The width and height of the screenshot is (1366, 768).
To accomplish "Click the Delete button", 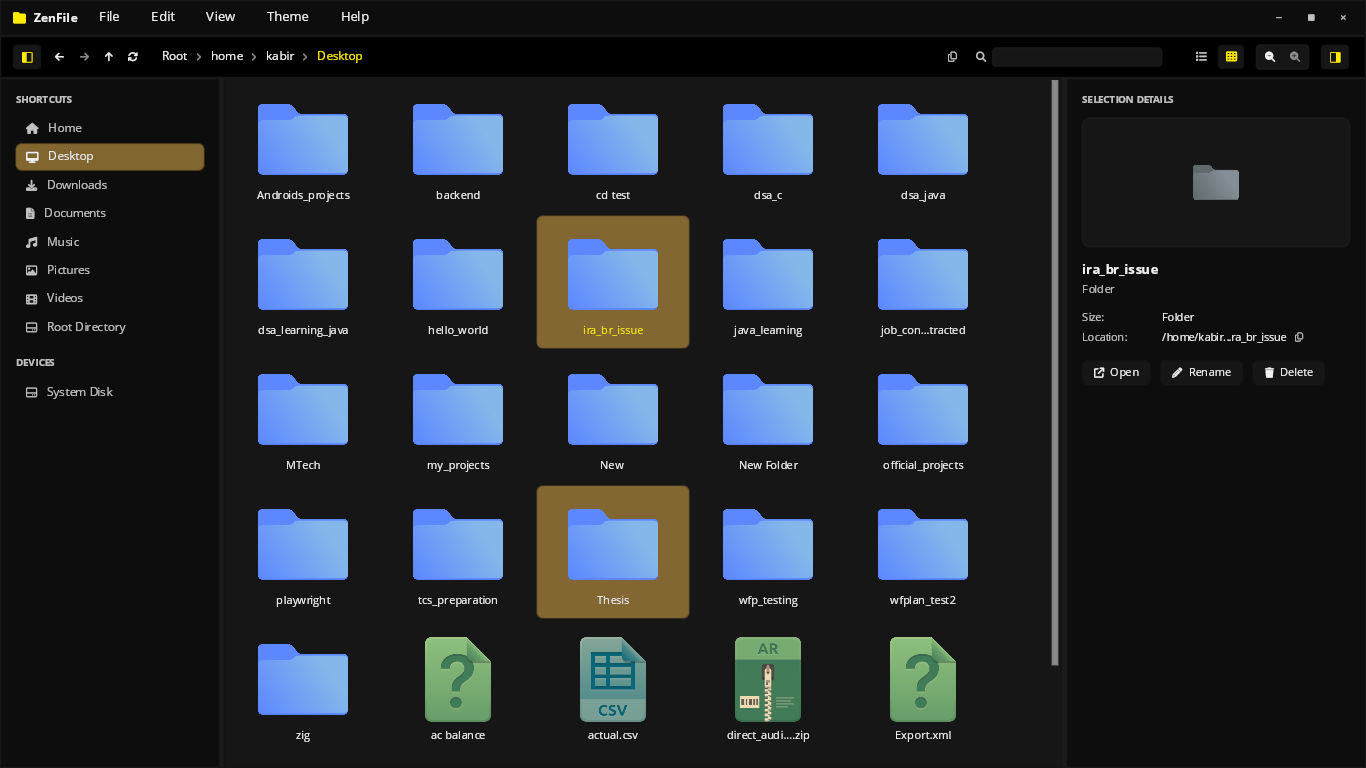I will (1288, 372).
